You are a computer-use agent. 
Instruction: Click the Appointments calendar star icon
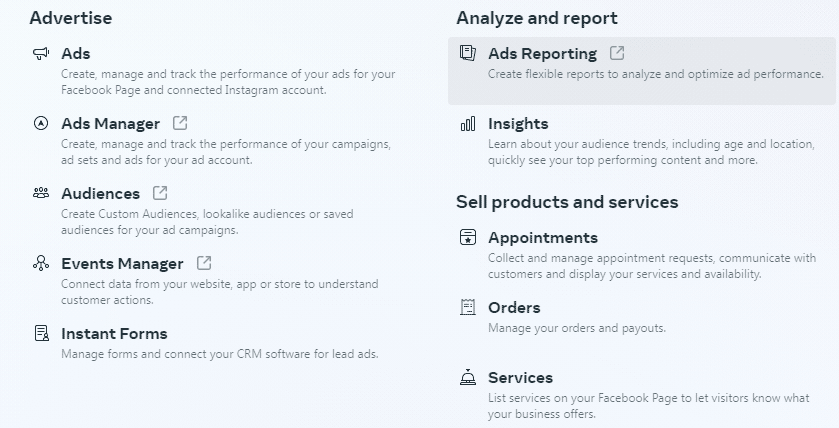tap(468, 238)
